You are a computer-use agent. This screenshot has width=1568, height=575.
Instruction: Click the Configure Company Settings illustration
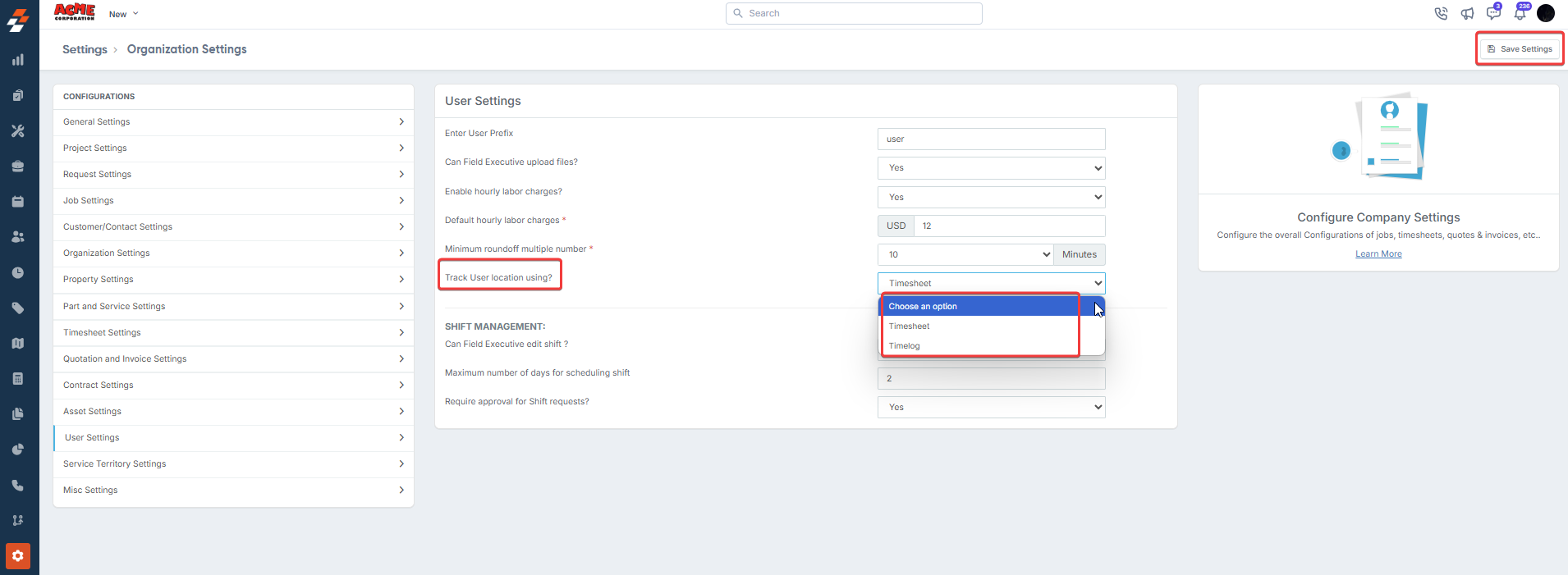[x=1379, y=136]
